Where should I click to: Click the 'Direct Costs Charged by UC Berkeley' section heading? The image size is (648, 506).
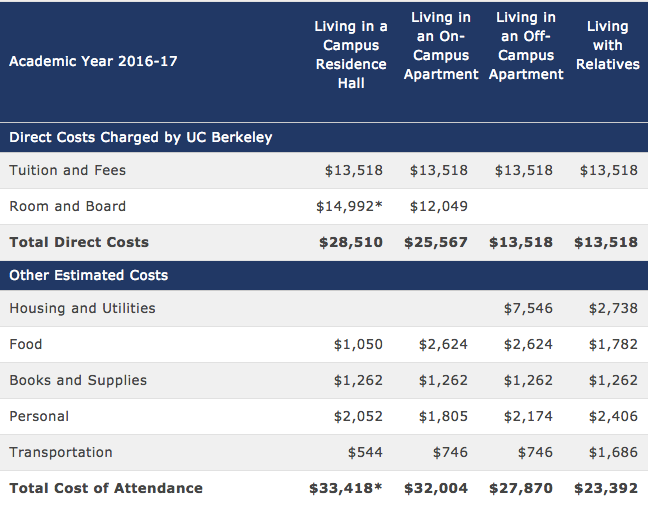pyautogui.click(x=141, y=137)
